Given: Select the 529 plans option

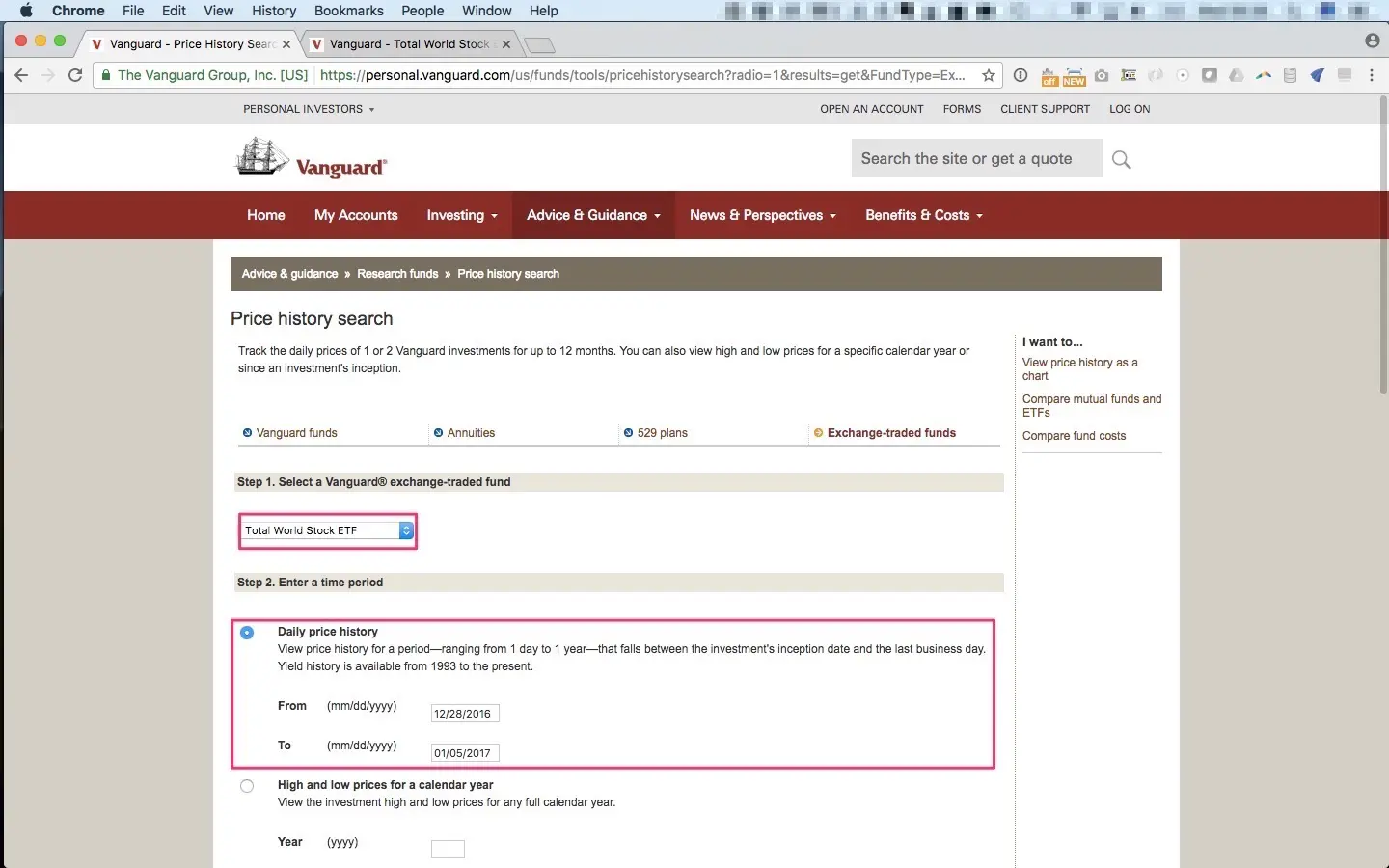Looking at the screenshot, I should point(656,433).
